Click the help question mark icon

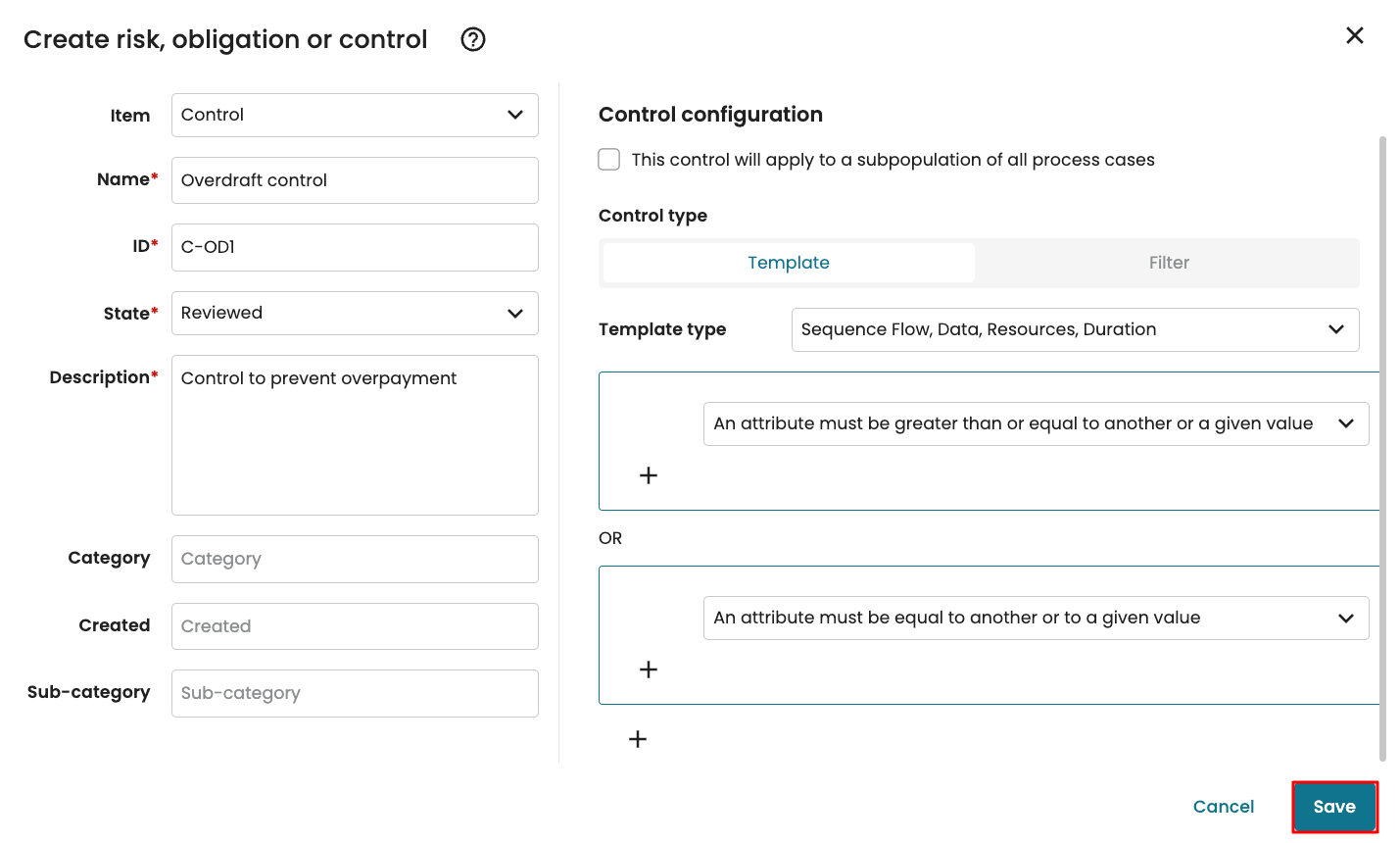point(473,39)
